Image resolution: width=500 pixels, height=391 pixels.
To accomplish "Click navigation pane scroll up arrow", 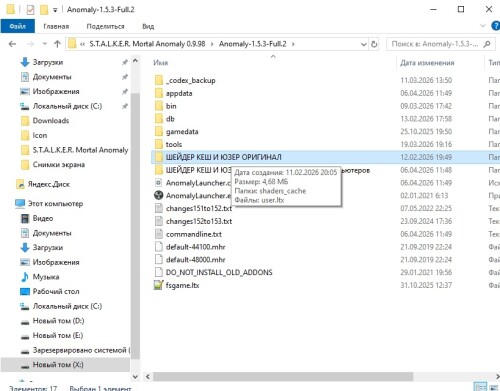I will point(135,61).
